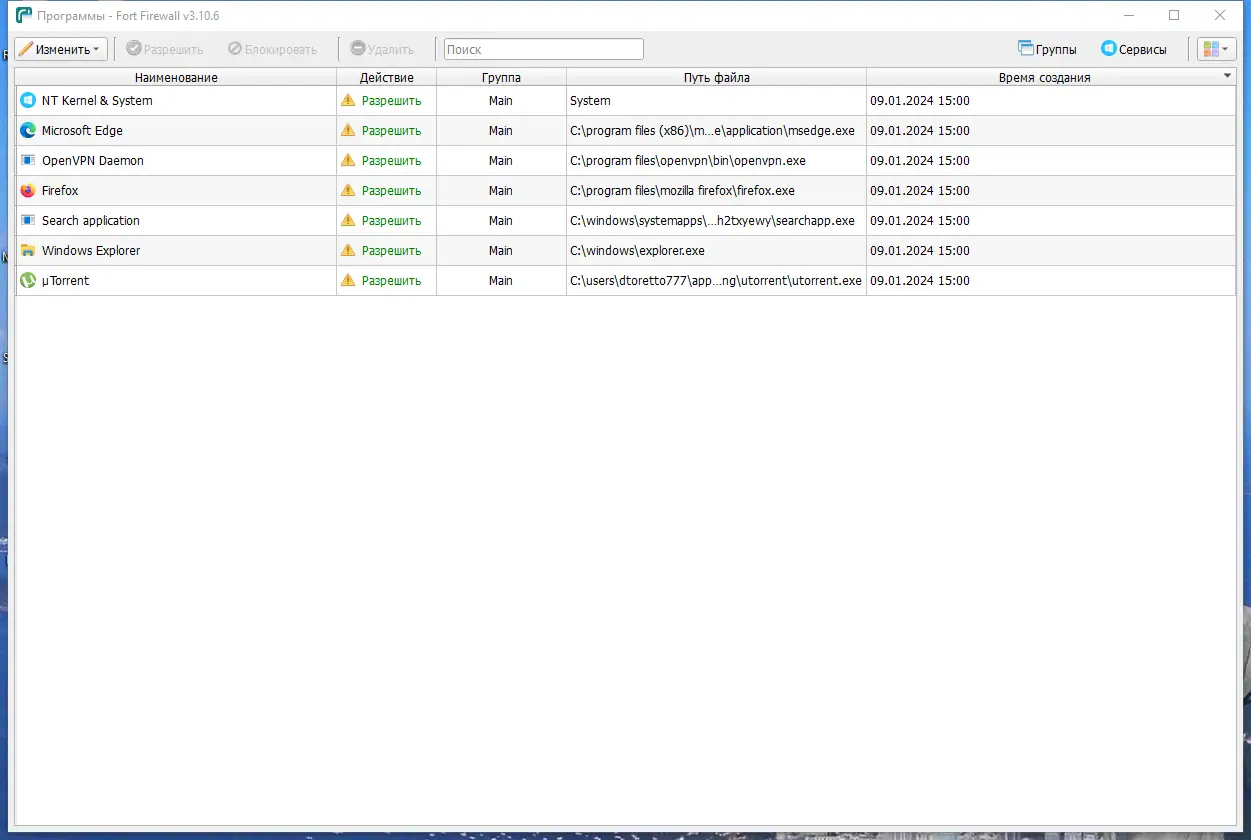The width and height of the screenshot is (1251, 840).
Task: Click Main group cell in Windows Explorer row
Action: click(x=501, y=251)
